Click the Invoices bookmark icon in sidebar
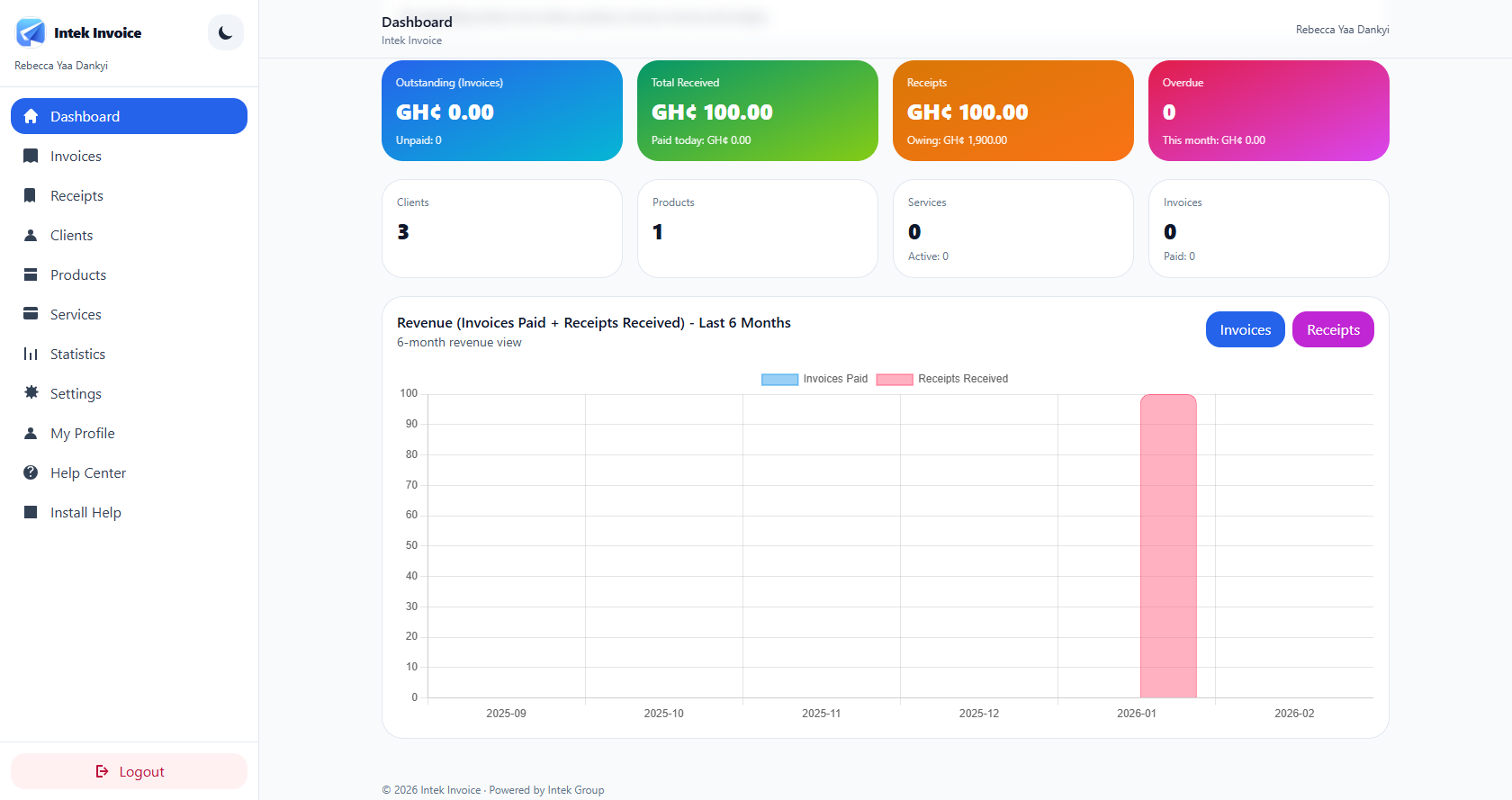The height and width of the screenshot is (800, 1512). click(31, 156)
